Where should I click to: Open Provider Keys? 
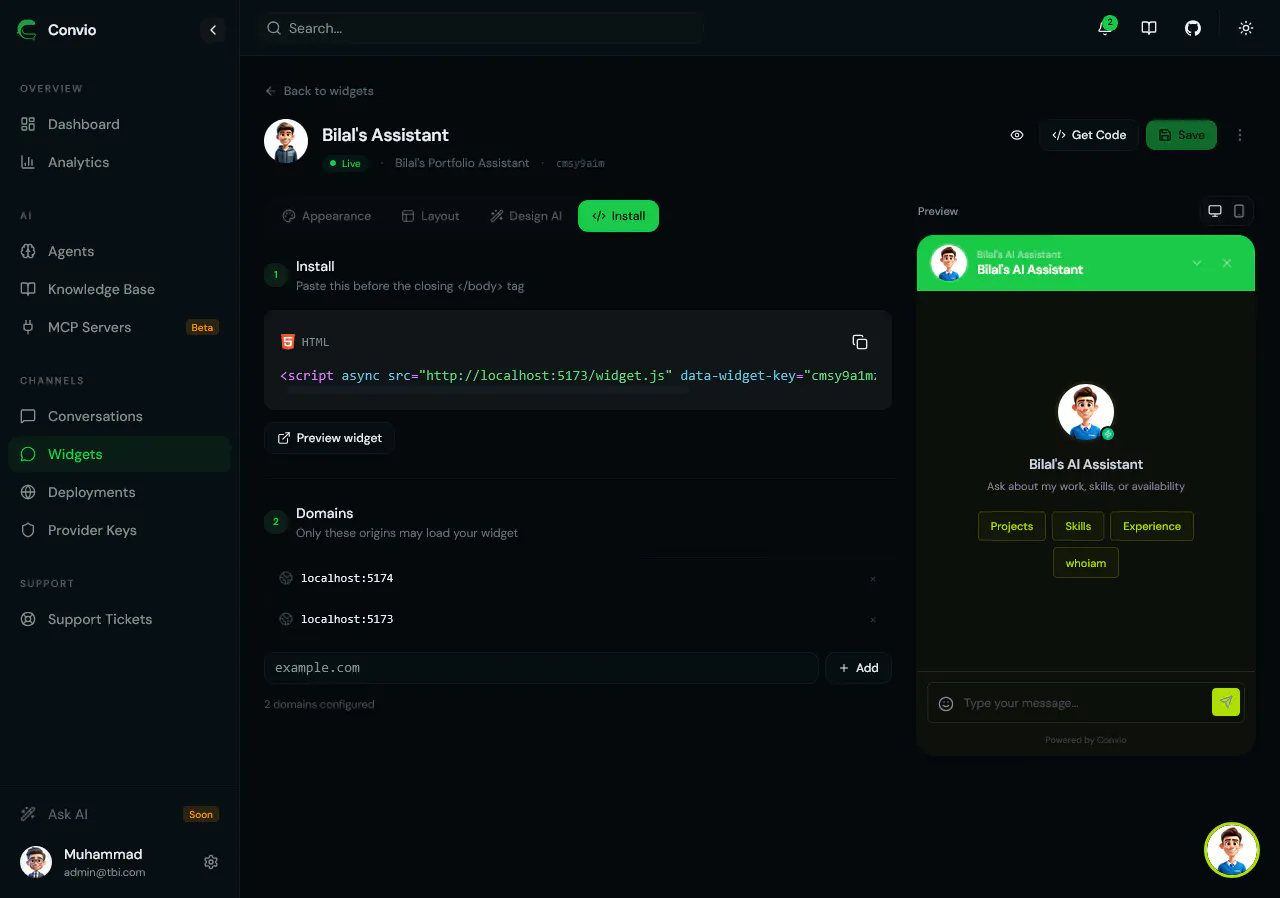point(119,530)
